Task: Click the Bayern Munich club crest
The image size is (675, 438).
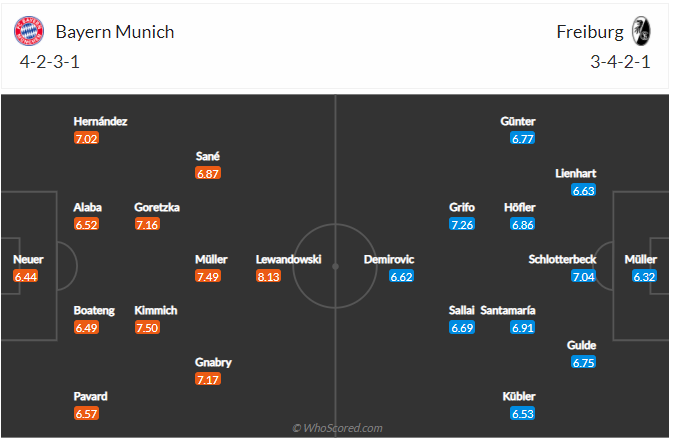Action: coord(29,31)
